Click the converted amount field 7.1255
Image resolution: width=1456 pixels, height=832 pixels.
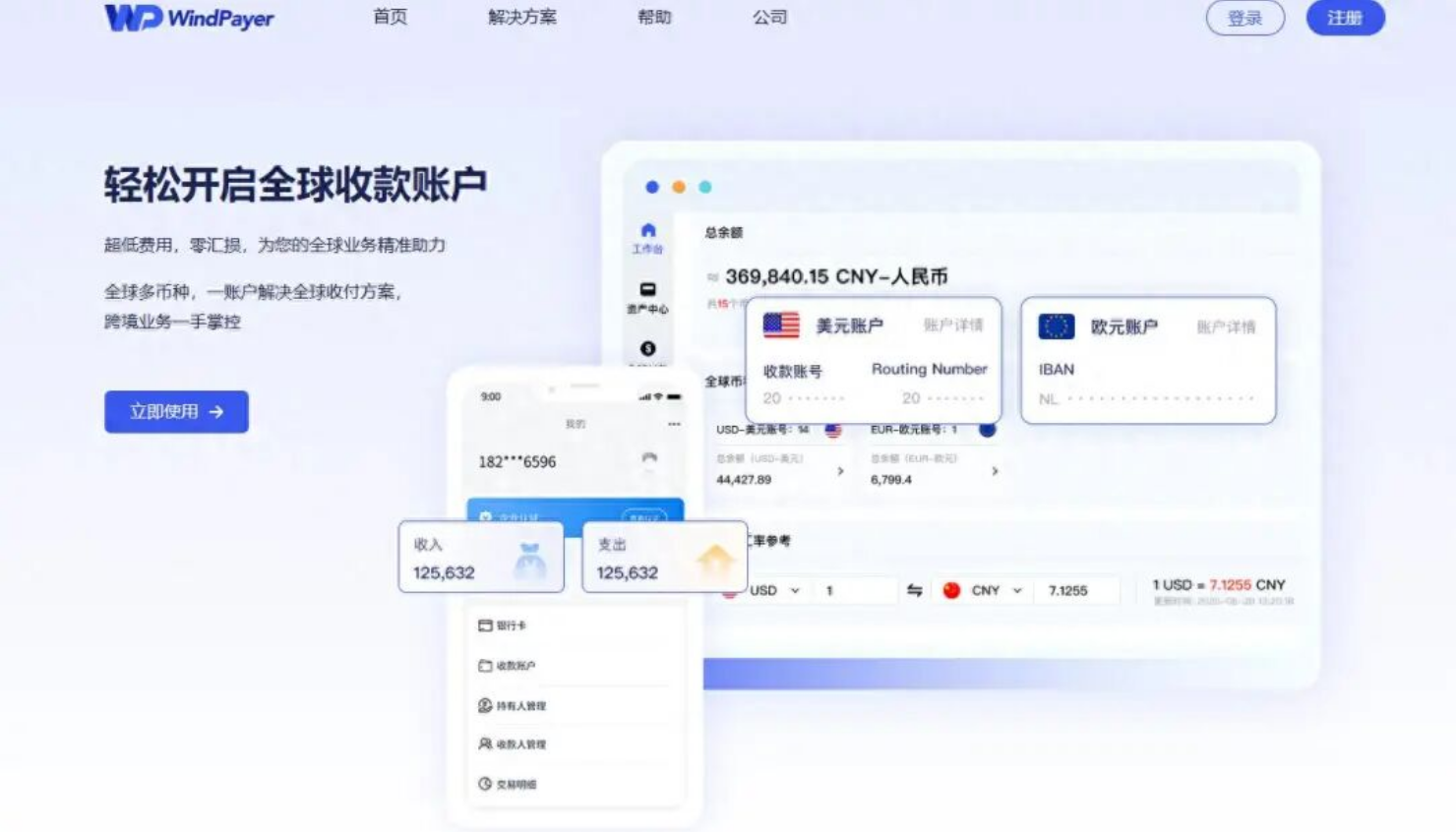pos(1076,590)
